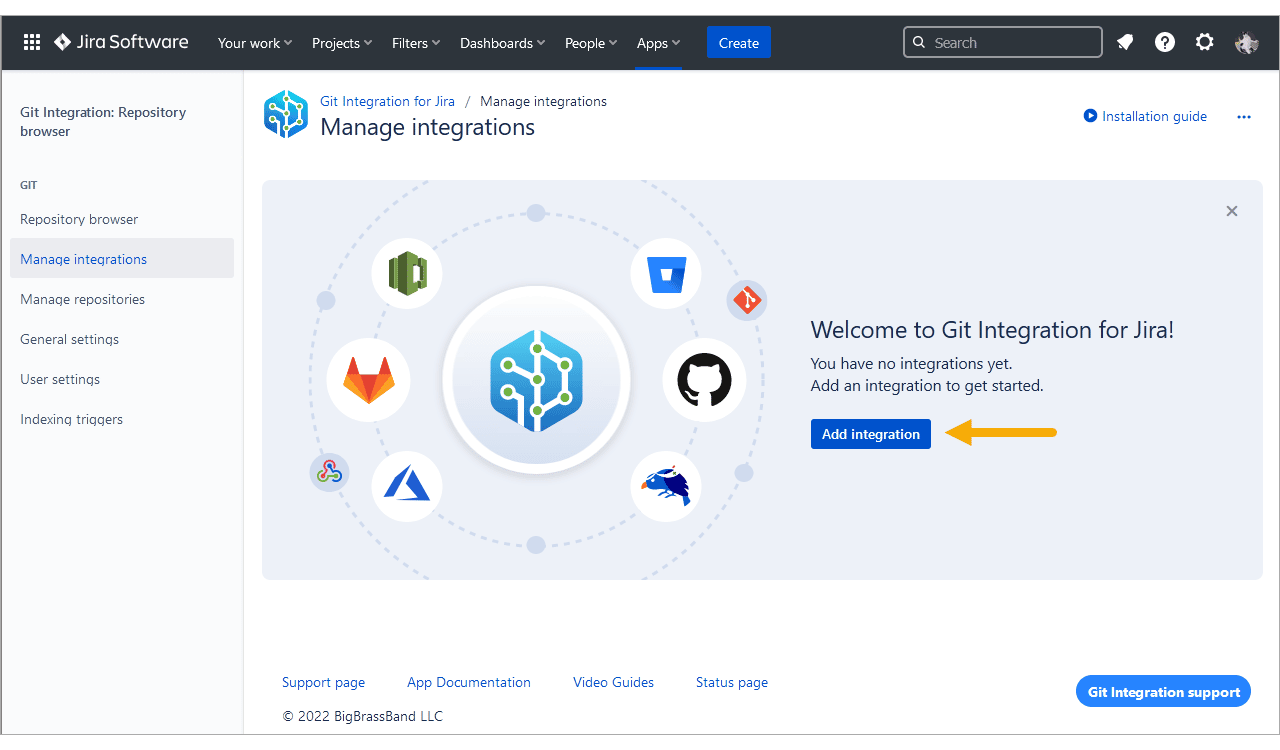The image size is (1280, 750).
Task: Open the more actions ellipsis menu
Action: [1244, 117]
